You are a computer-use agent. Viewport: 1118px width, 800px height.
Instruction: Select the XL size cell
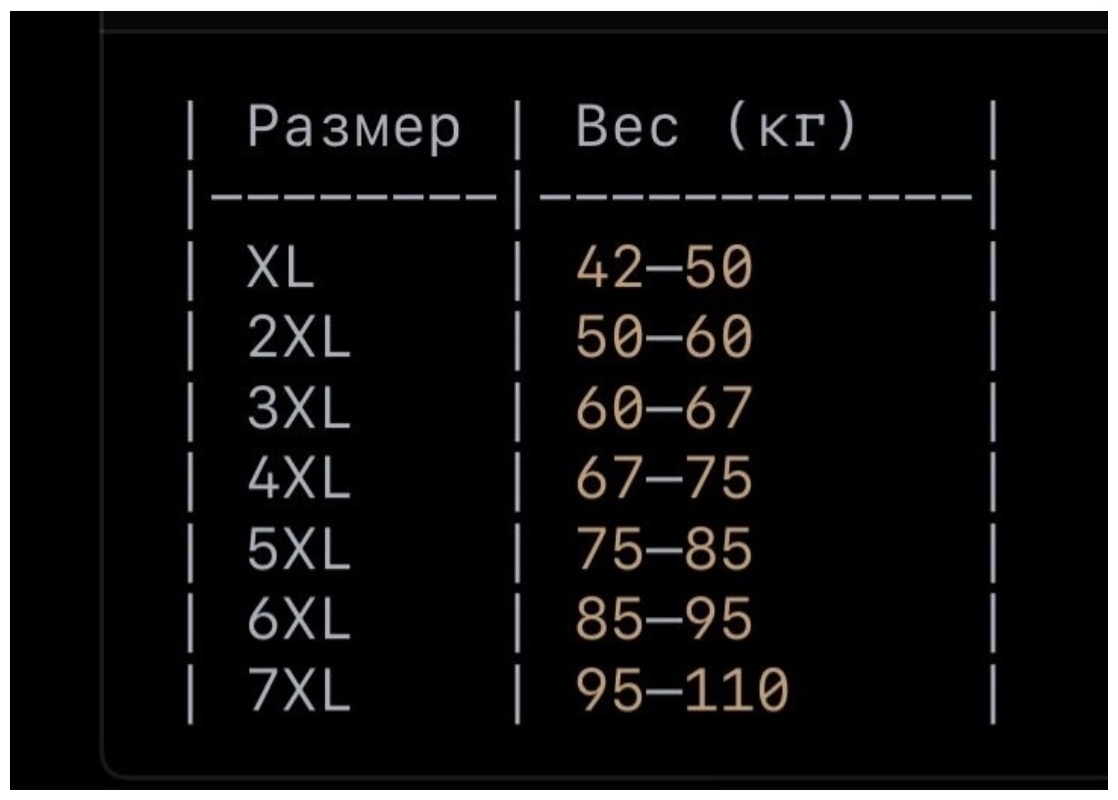tap(280, 267)
